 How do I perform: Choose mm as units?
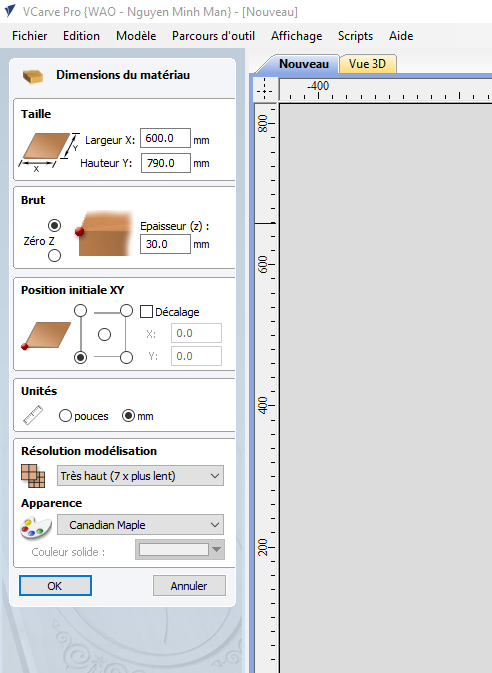[x=128, y=415]
